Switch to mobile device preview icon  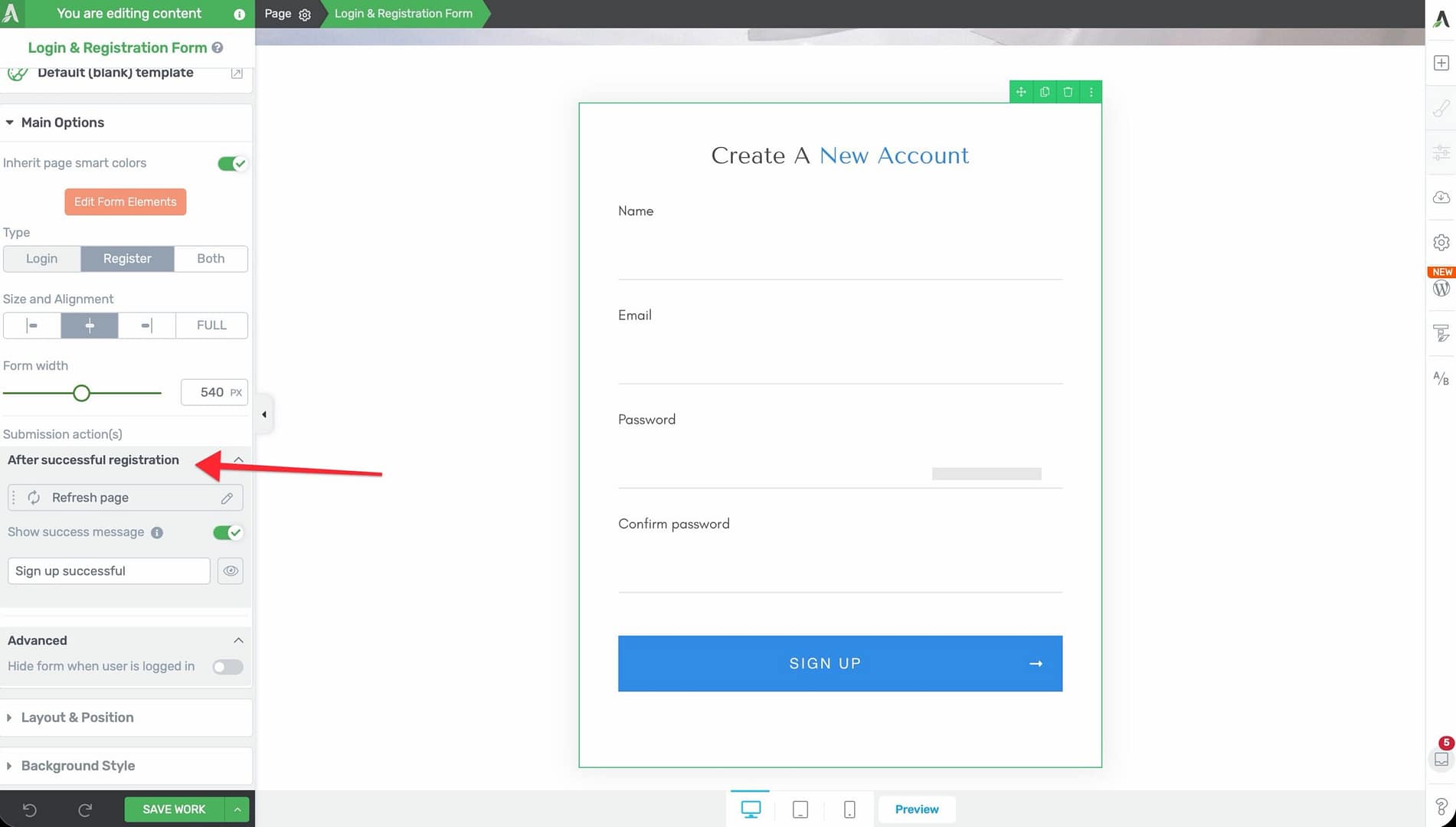tap(849, 809)
